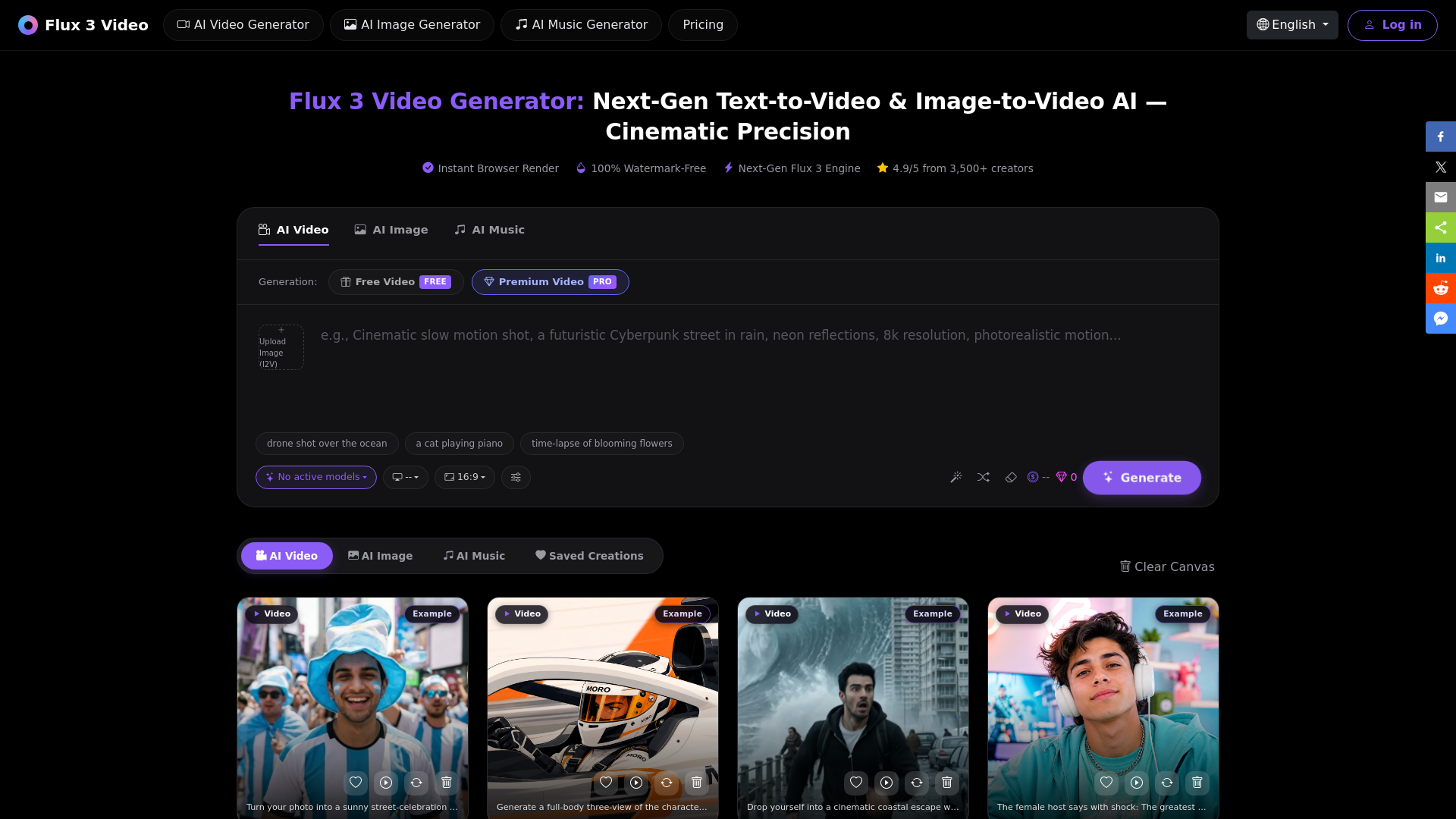Image resolution: width=1456 pixels, height=819 pixels.
Task: Click the magic wand prompt enhance icon
Action: (x=956, y=477)
